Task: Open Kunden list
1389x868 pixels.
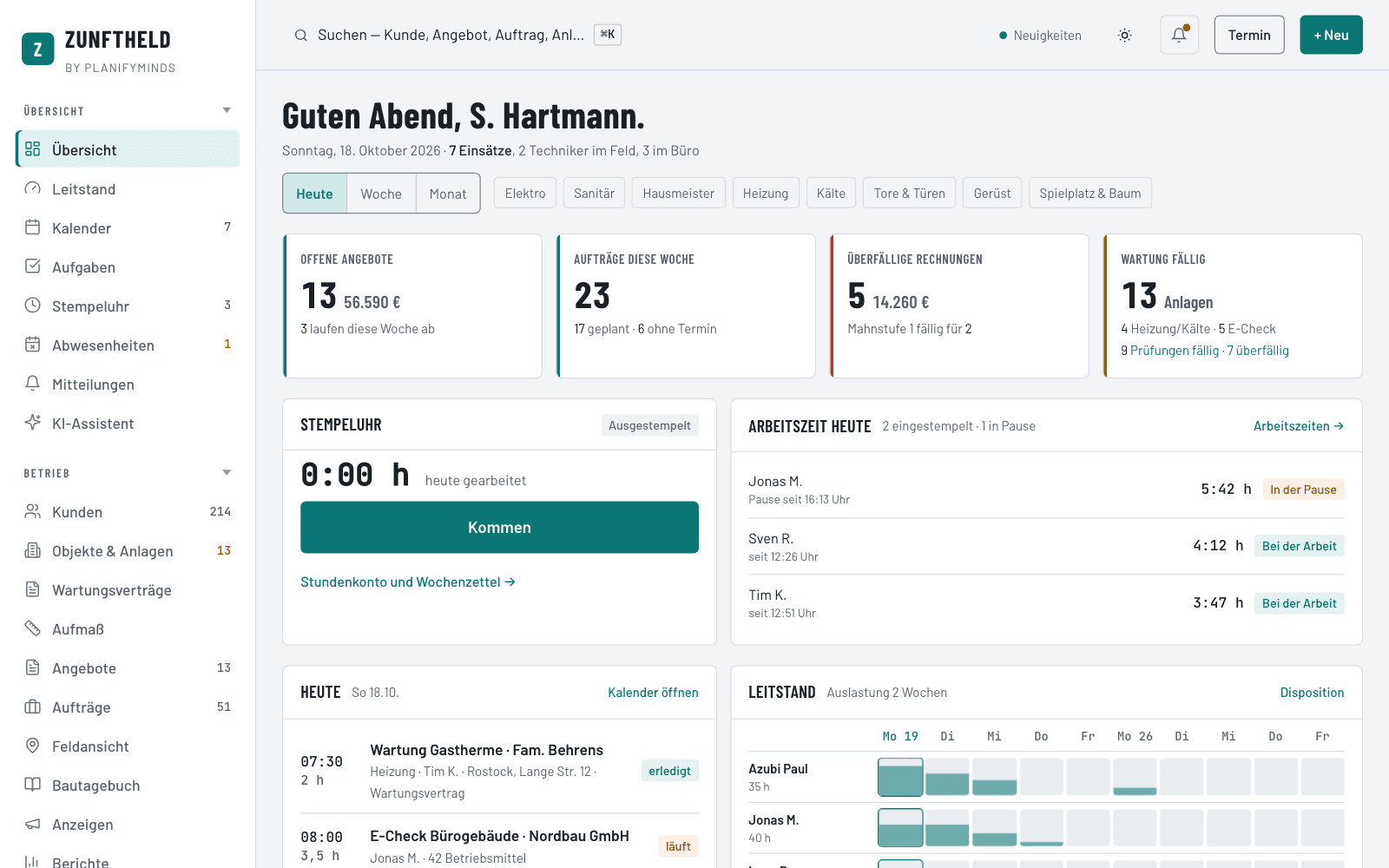Action: point(128,512)
